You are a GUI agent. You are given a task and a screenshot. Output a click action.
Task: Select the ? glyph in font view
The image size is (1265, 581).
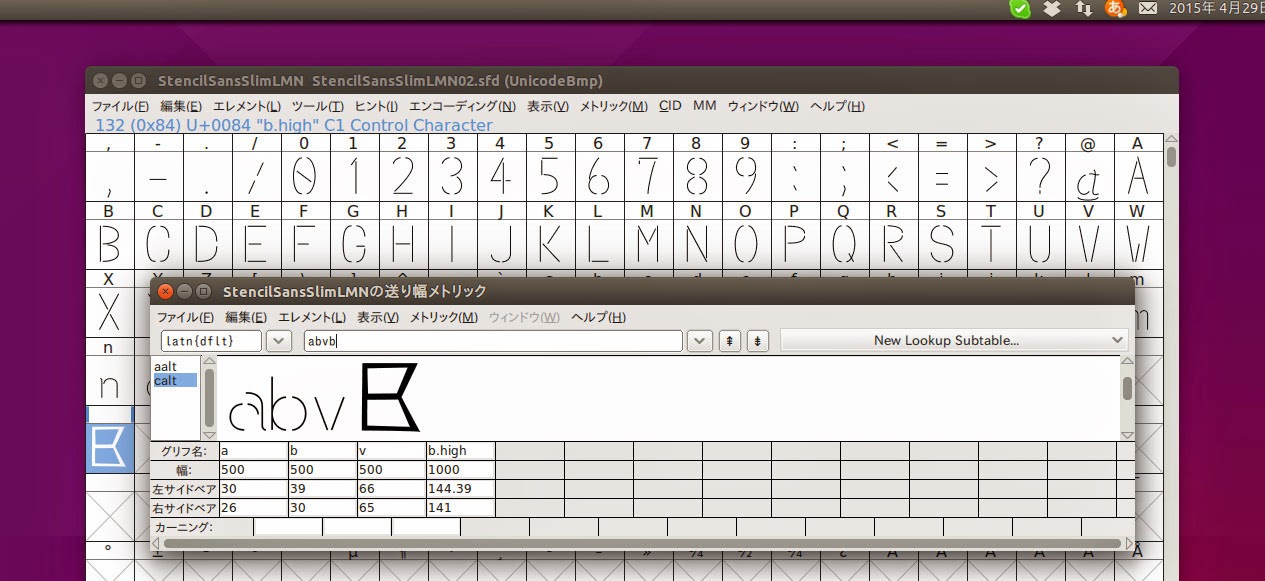point(1039,177)
